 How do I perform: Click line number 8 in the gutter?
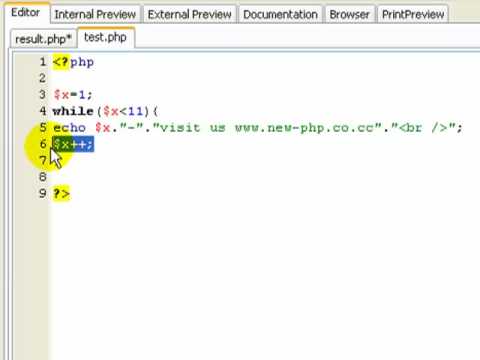pyautogui.click(x=42, y=177)
